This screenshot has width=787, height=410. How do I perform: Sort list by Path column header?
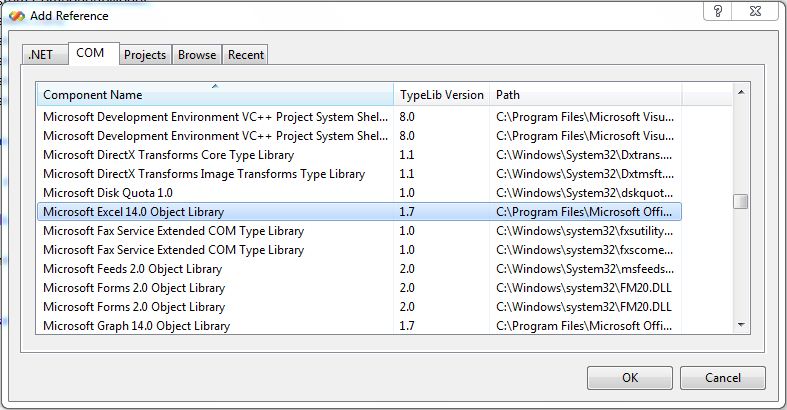coord(585,95)
